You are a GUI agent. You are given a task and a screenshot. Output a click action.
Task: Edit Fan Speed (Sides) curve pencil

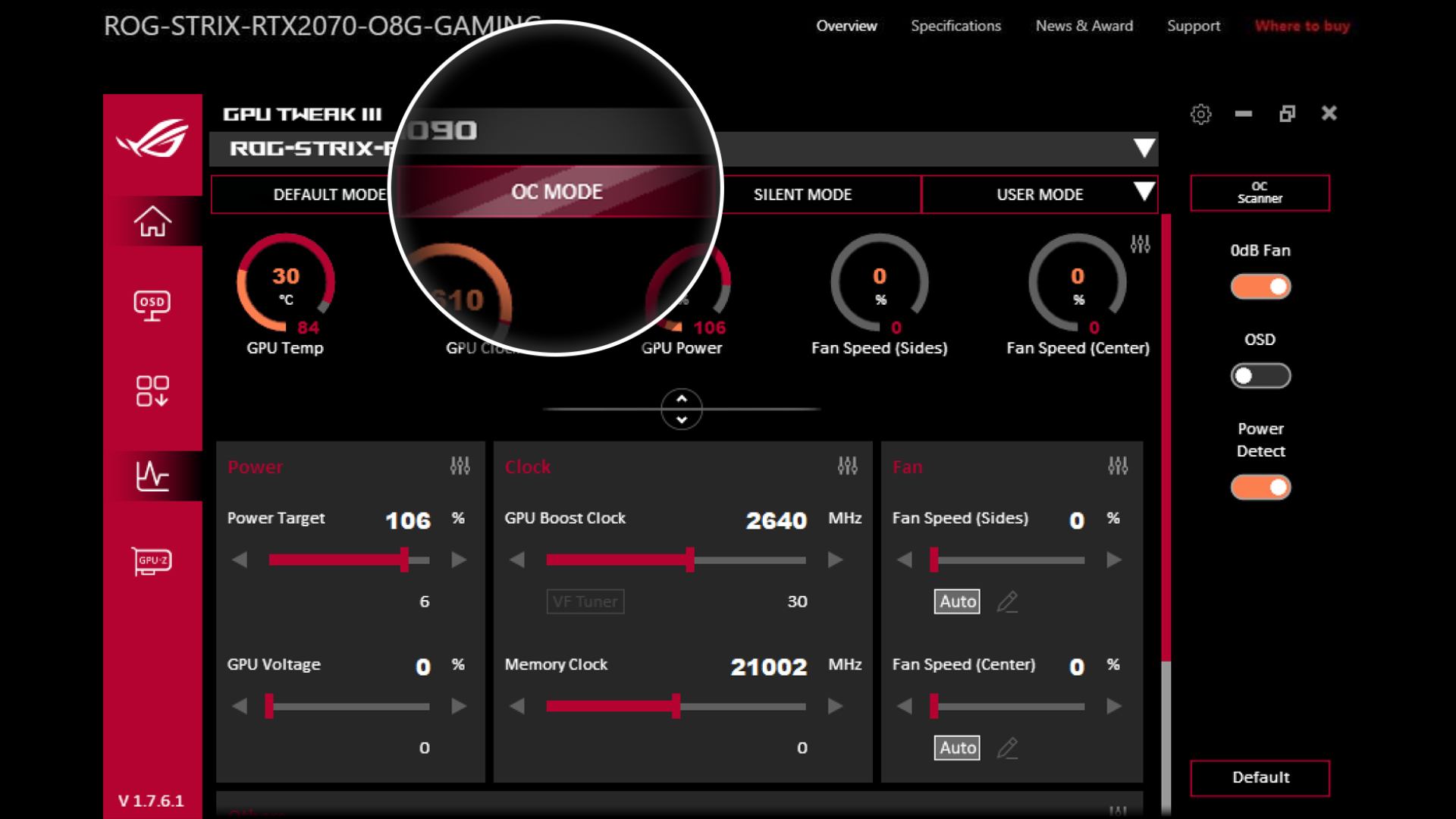(x=1007, y=602)
